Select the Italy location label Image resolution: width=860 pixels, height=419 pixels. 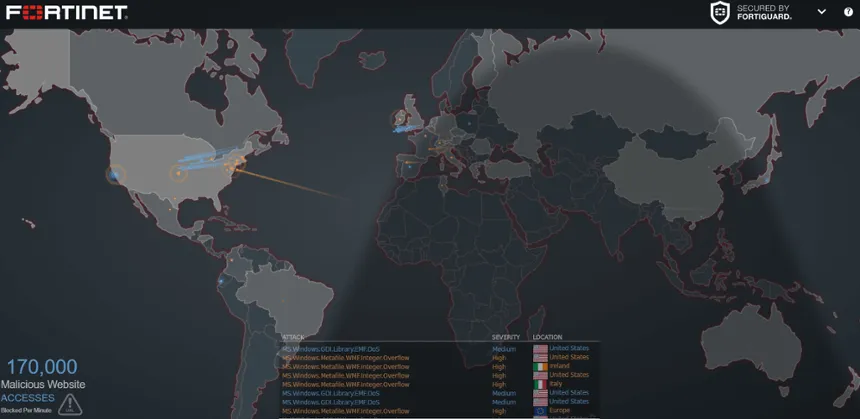pyautogui.click(x=556, y=384)
